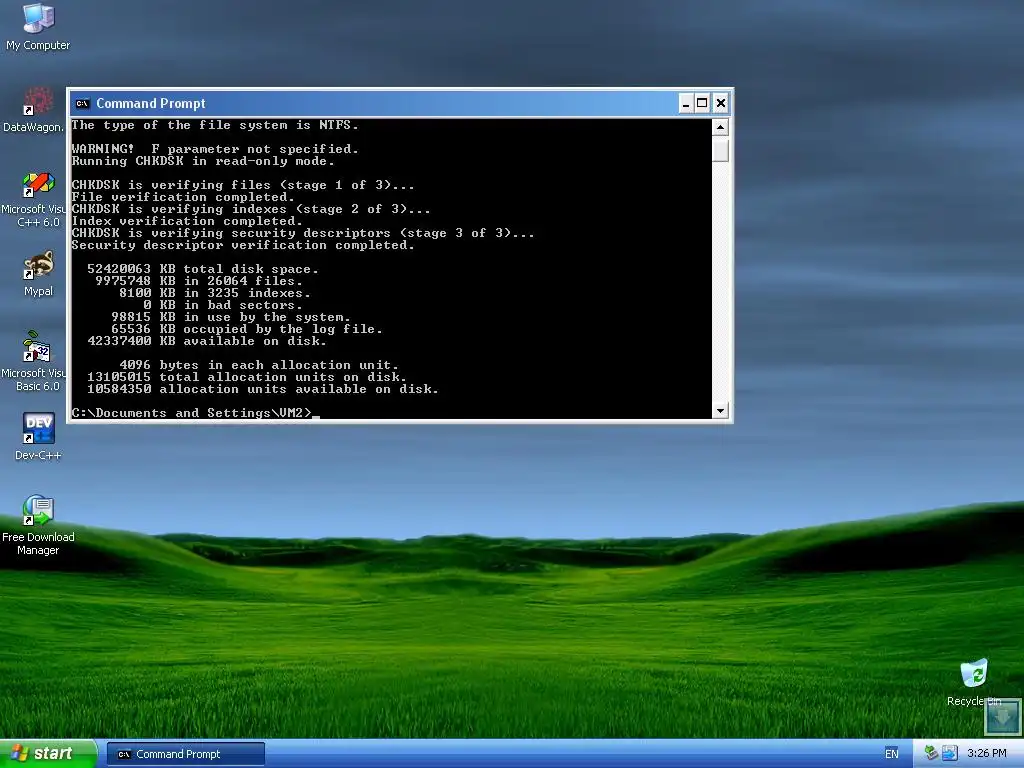This screenshot has width=1024, height=768.
Task: Click 'CHKDSK is verifying indexes (stage 2 of 3)' line
Action: (251, 209)
